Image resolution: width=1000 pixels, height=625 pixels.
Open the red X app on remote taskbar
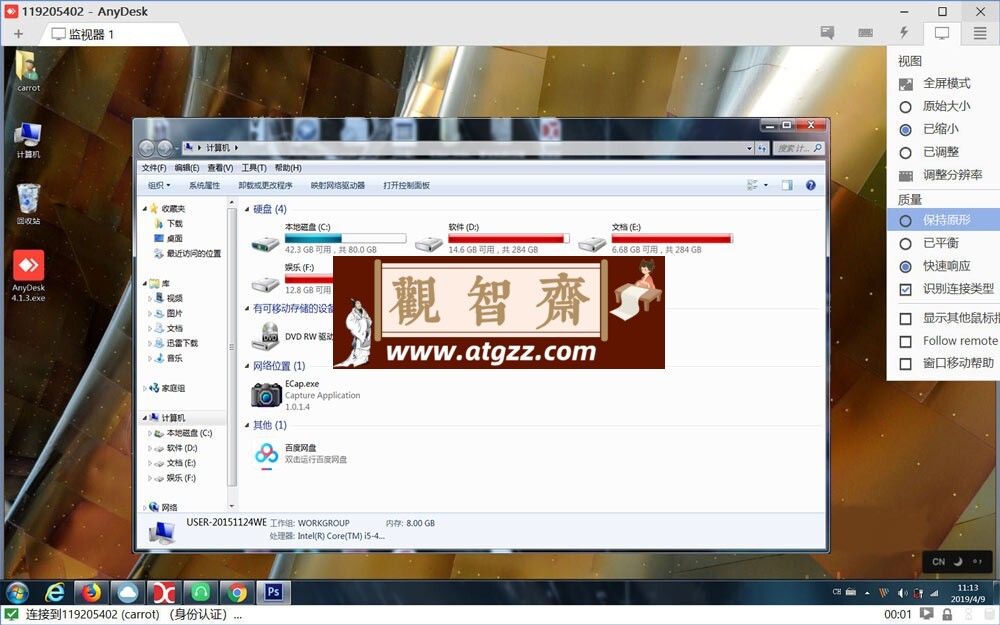(x=164, y=592)
